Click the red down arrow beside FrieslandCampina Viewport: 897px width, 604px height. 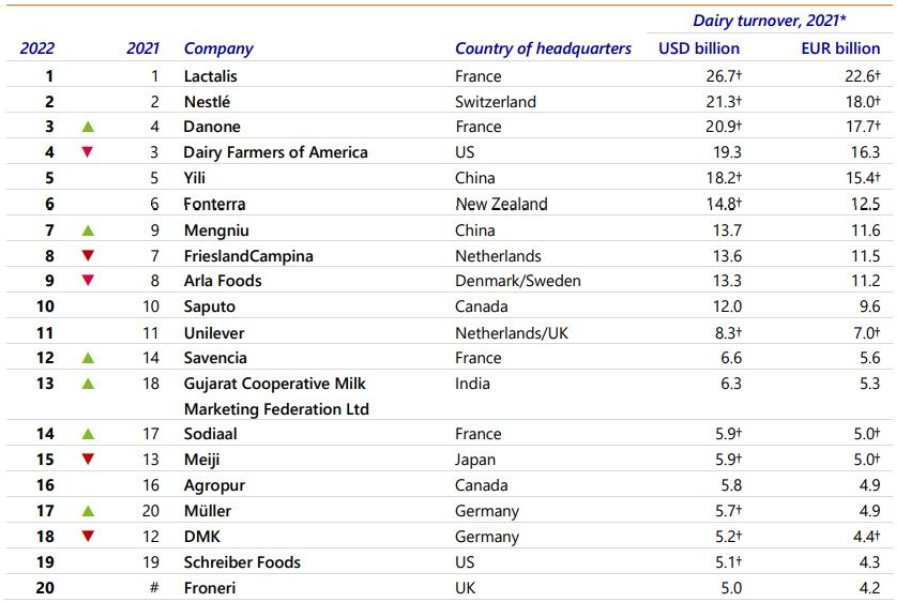pyautogui.click(x=88, y=256)
